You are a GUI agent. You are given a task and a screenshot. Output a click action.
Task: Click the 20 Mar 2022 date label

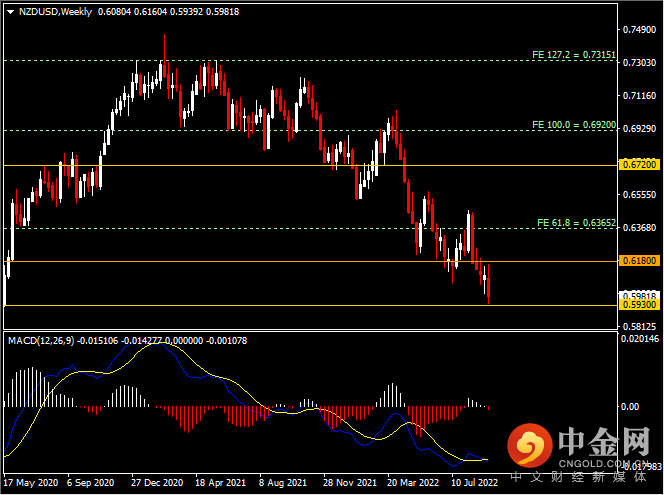[x=413, y=483]
